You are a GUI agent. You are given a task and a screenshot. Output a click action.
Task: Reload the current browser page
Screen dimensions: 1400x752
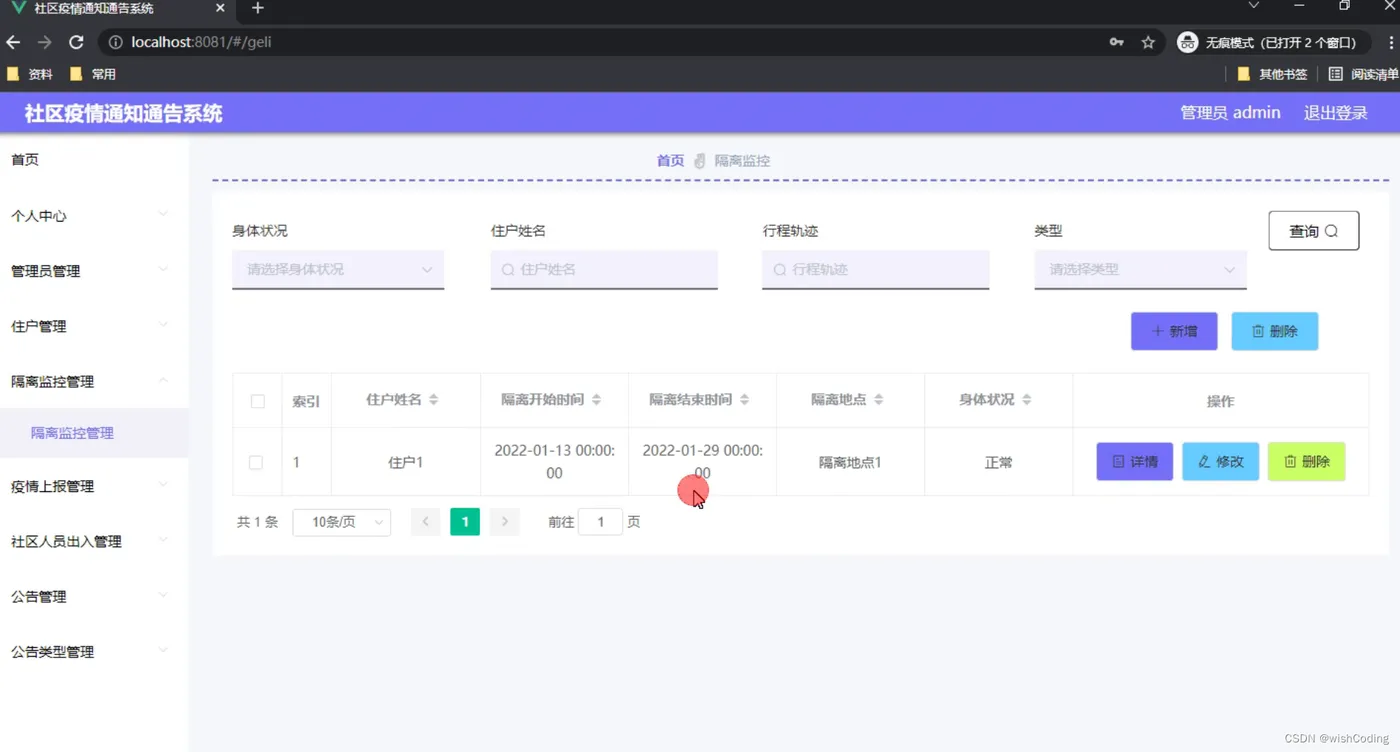click(x=76, y=42)
